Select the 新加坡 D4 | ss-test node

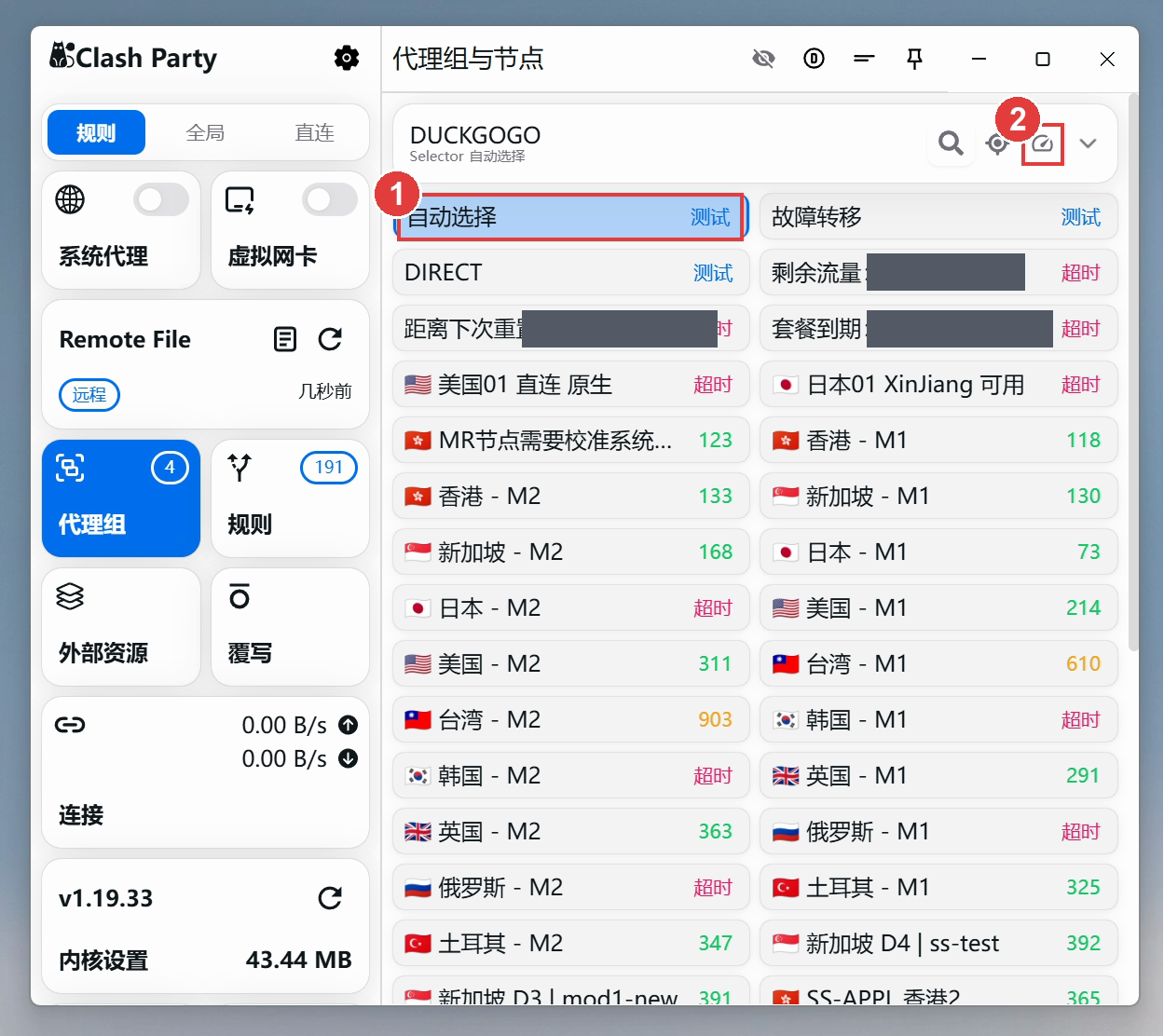point(938,943)
